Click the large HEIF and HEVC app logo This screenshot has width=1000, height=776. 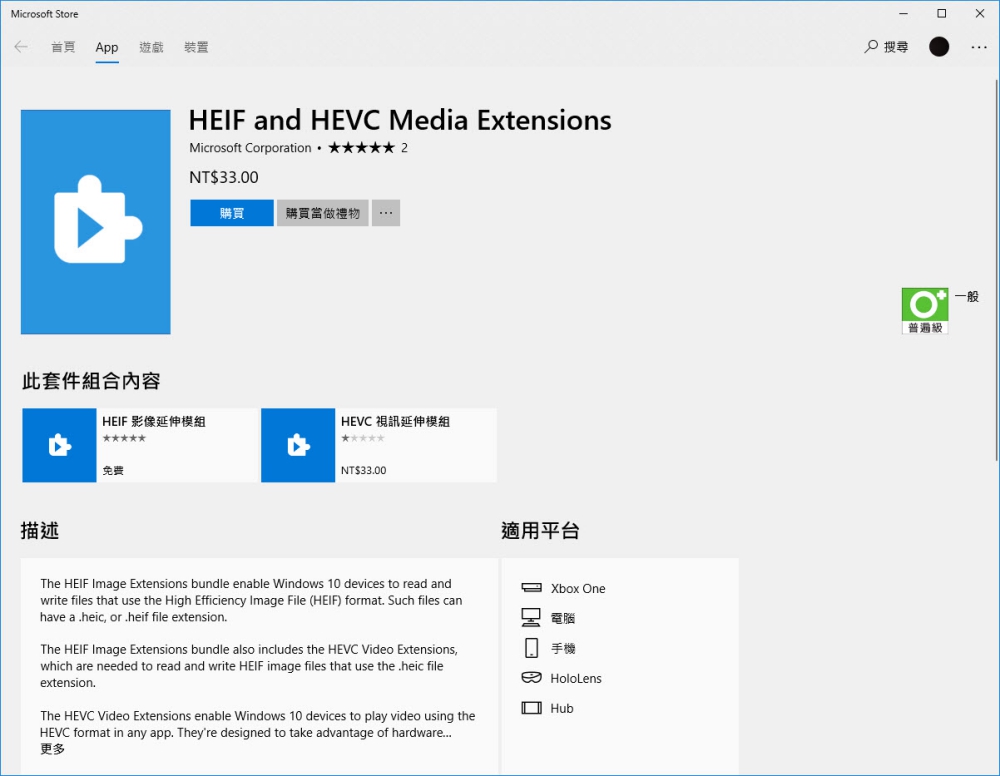[96, 222]
